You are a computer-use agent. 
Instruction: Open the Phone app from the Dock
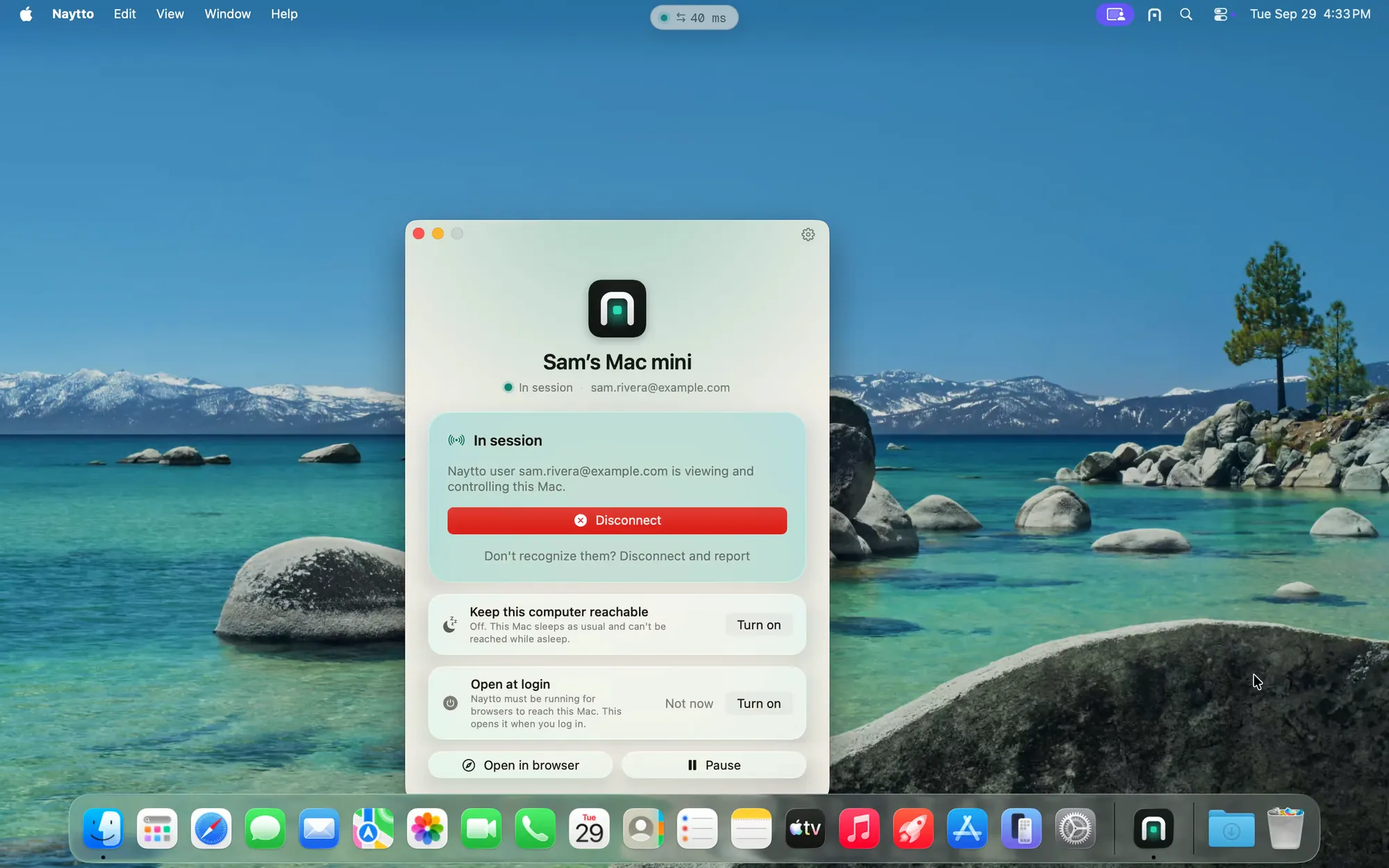tap(535, 828)
